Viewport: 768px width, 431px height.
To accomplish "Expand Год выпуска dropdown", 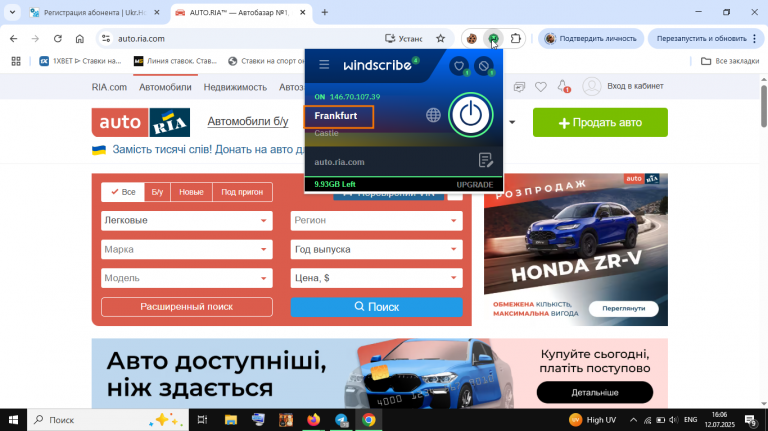I will [x=377, y=250].
